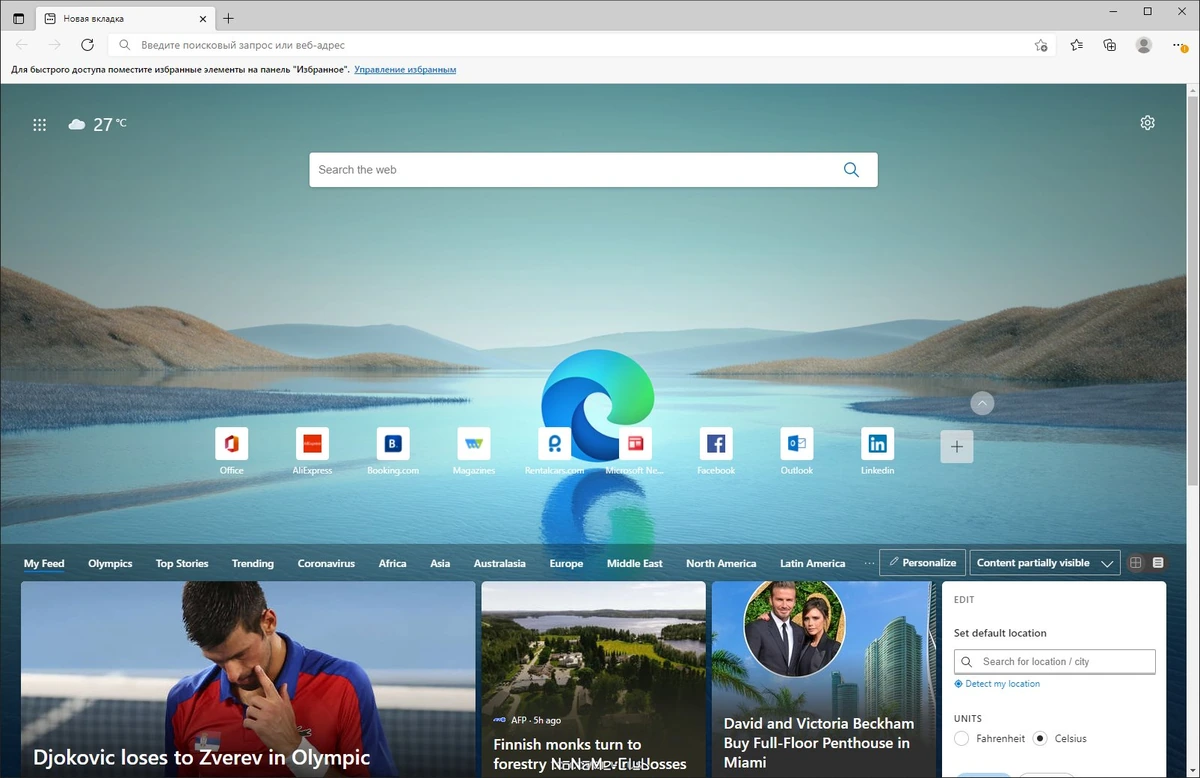Viewport: 1200px width, 778px height.
Task: Open the weather widget showing 27 °C
Action: 97,125
